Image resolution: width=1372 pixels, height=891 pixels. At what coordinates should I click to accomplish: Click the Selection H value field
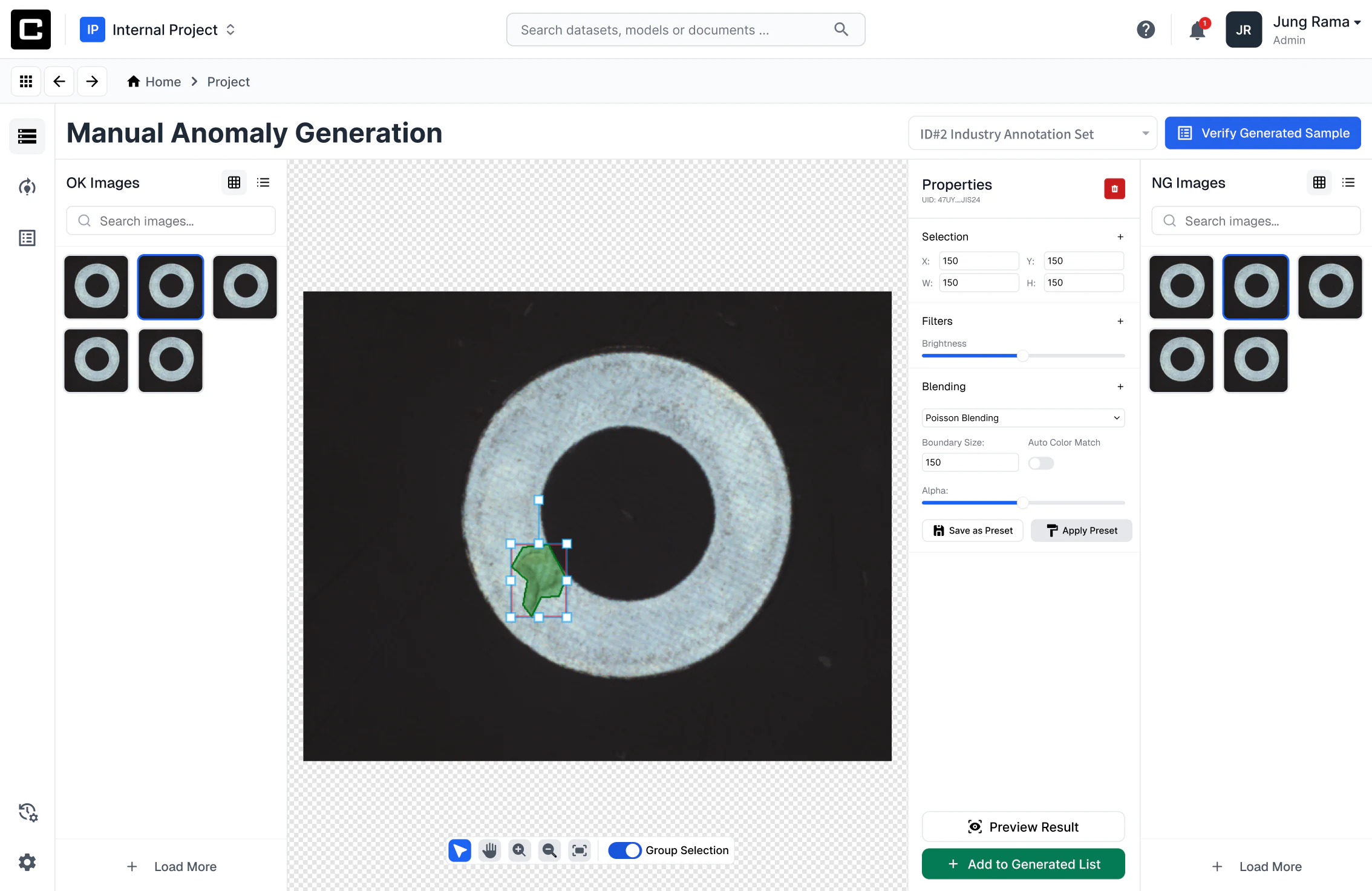[1083, 282]
